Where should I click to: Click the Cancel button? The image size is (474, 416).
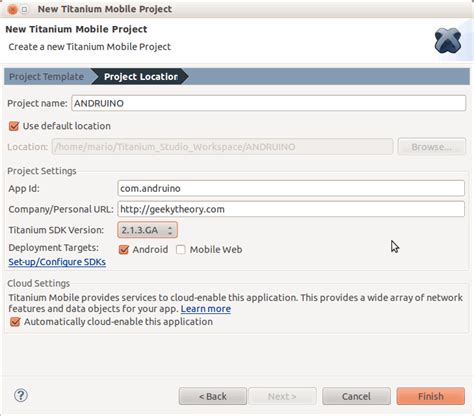pyautogui.click(x=356, y=396)
